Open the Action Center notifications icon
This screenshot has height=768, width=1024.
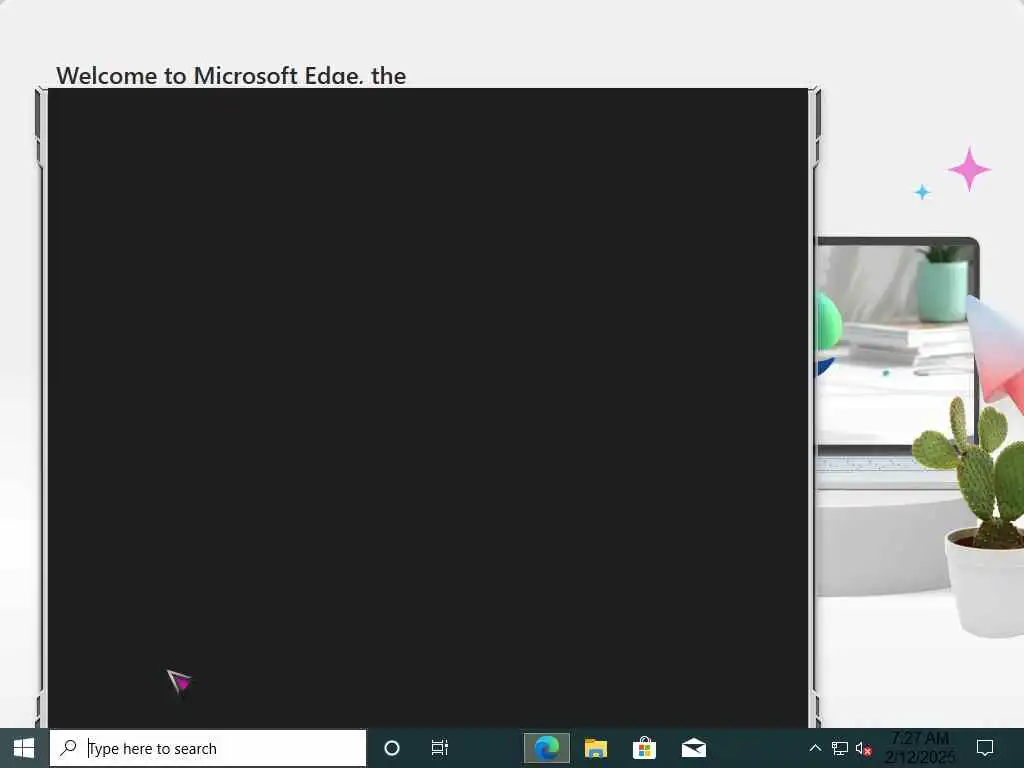985,748
